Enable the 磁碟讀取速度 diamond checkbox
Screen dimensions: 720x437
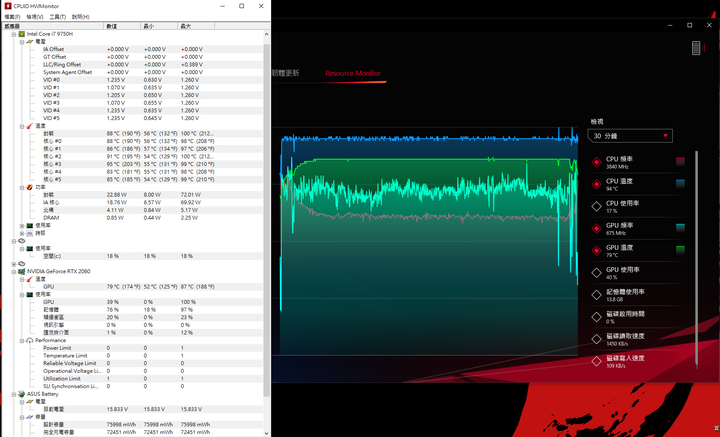(x=596, y=339)
